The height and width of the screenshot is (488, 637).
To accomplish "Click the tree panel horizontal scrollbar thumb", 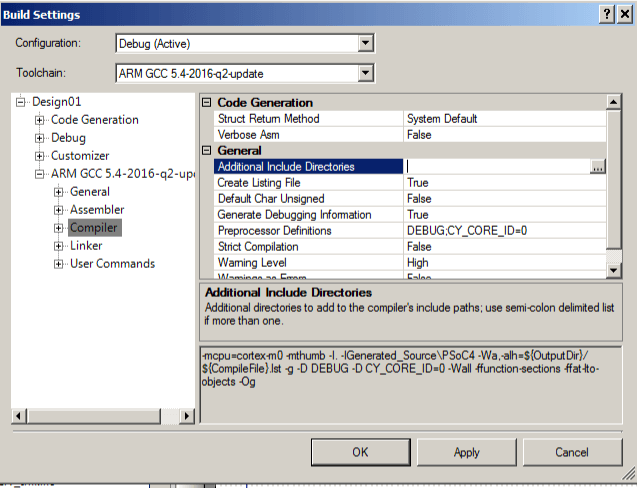I will coord(94,416).
